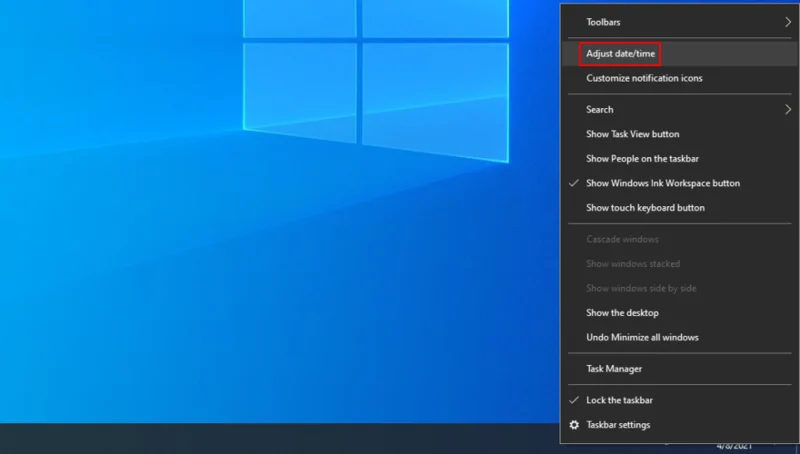Select Show the desktop

click(x=680, y=313)
